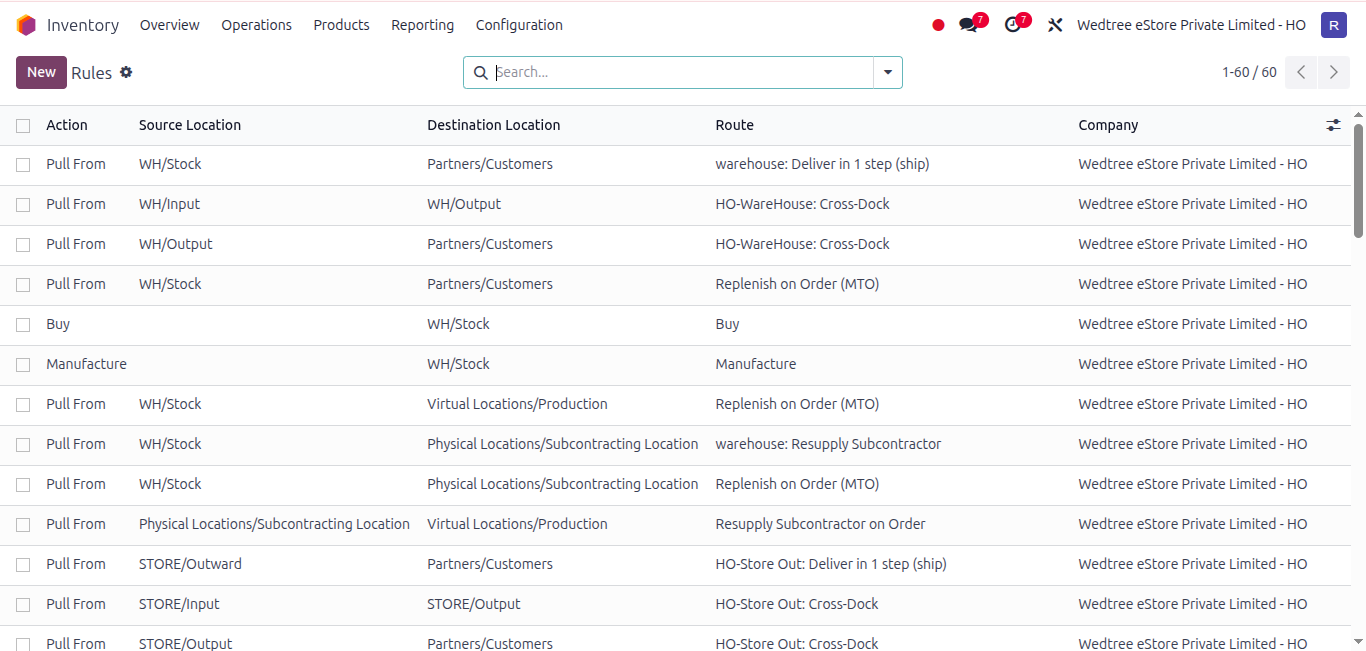Sort by Destination Location column header
Viewport: 1366px width, 651px height.
click(x=494, y=125)
